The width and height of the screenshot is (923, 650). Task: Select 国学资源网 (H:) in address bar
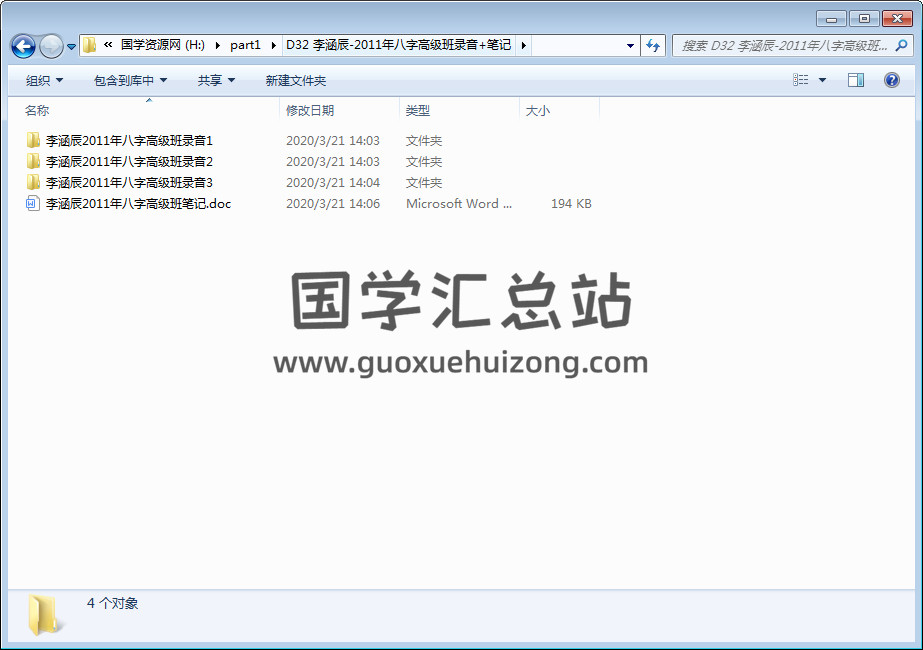tap(162, 45)
